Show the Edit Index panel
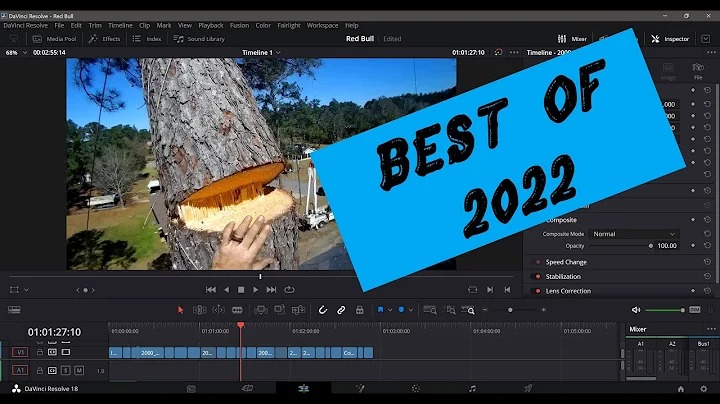This screenshot has width=720, height=404. [147, 39]
